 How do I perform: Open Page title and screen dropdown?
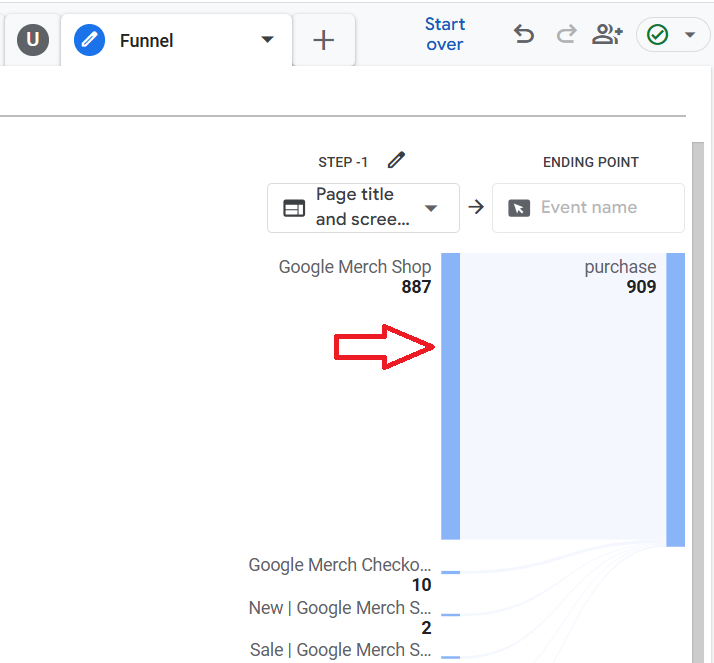point(363,208)
